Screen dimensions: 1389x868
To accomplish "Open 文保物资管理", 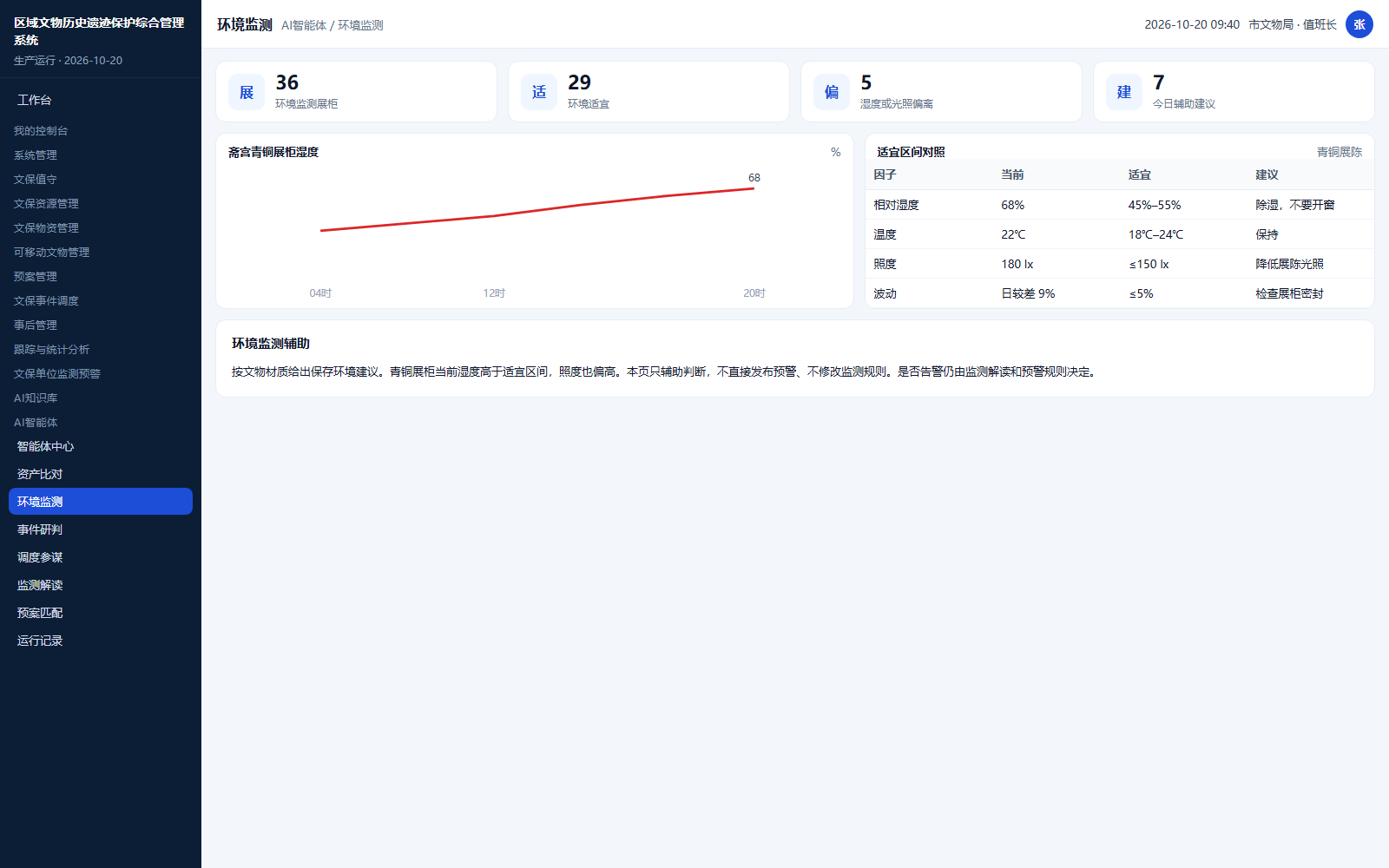I will click(x=46, y=228).
